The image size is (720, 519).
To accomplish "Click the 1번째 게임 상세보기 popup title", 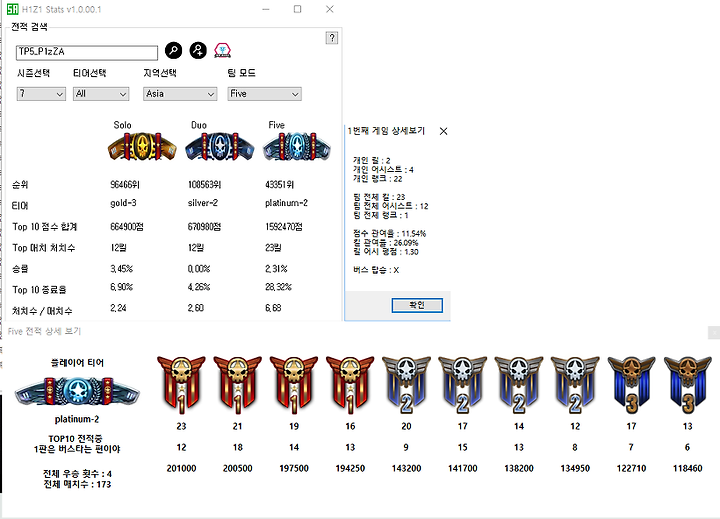I will tap(386, 131).
